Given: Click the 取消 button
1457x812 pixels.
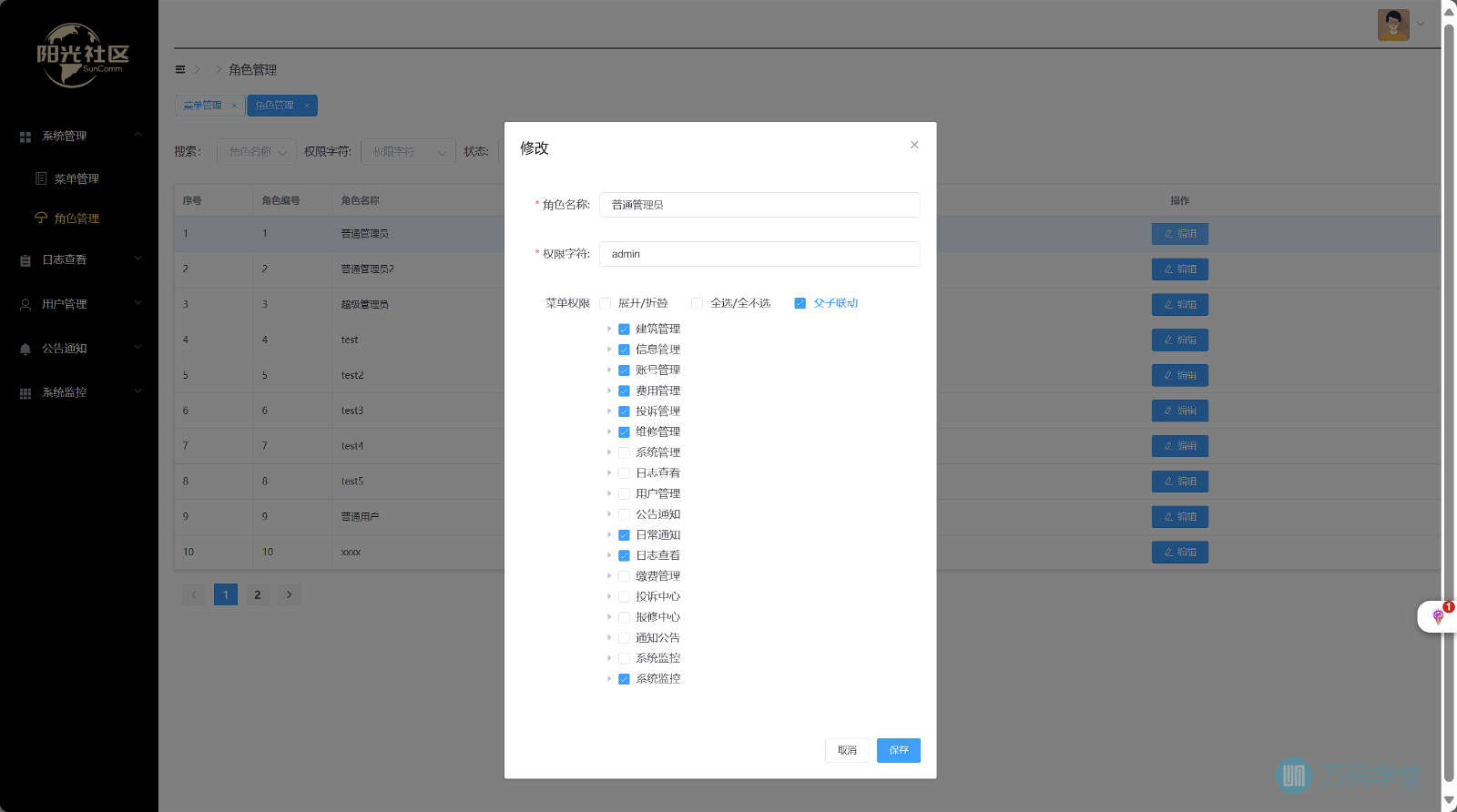Looking at the screenshot, I should (847, 750).
